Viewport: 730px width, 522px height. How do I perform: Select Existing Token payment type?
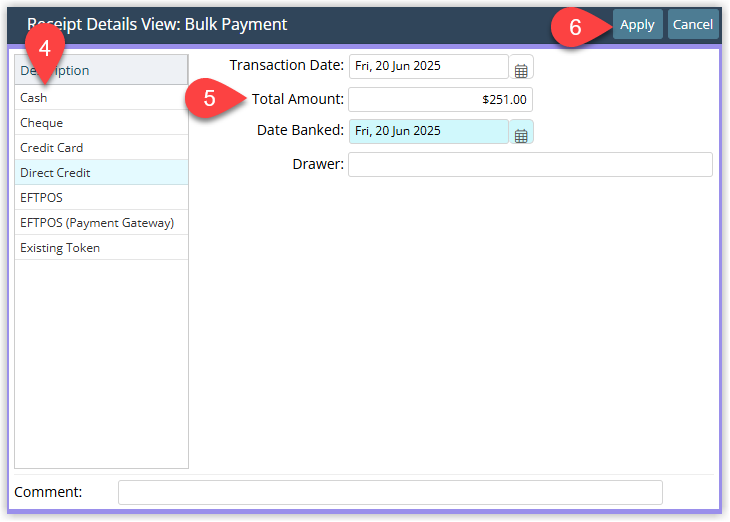coord(101,248)
